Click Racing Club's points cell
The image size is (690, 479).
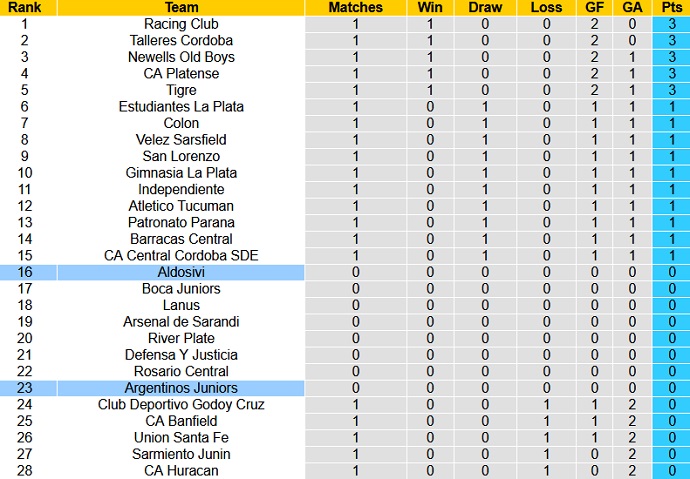[x=672, y=24]
